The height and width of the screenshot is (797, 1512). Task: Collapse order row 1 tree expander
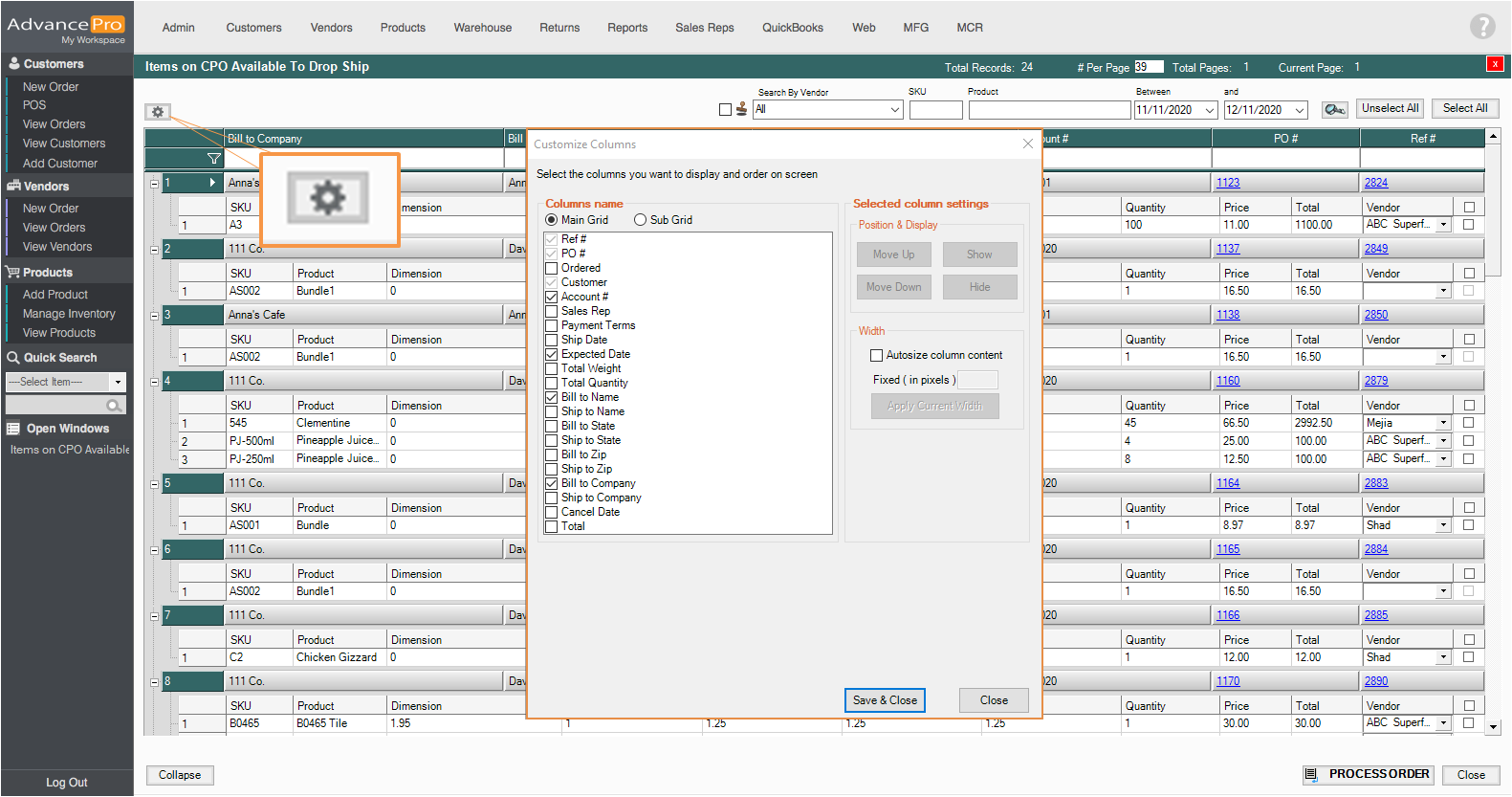(x=154, y=183)
